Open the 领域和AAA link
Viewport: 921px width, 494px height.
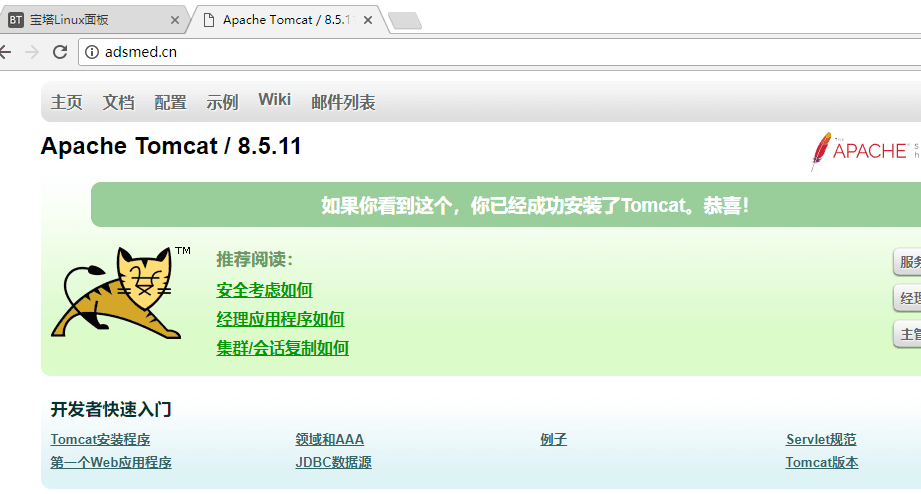[330, 439]
